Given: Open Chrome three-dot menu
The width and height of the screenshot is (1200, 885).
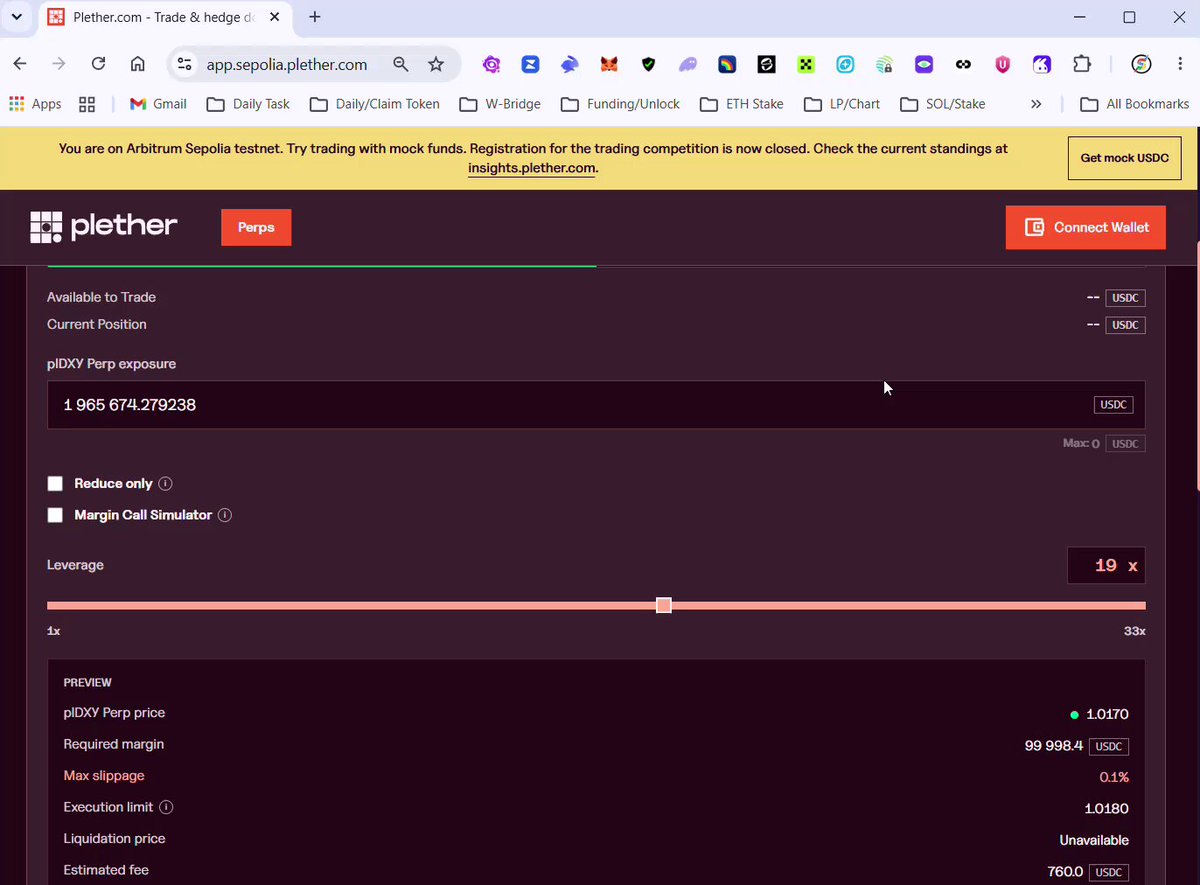Looking at the screenshot, I should pyautogui.click(x=1179, y=64).
